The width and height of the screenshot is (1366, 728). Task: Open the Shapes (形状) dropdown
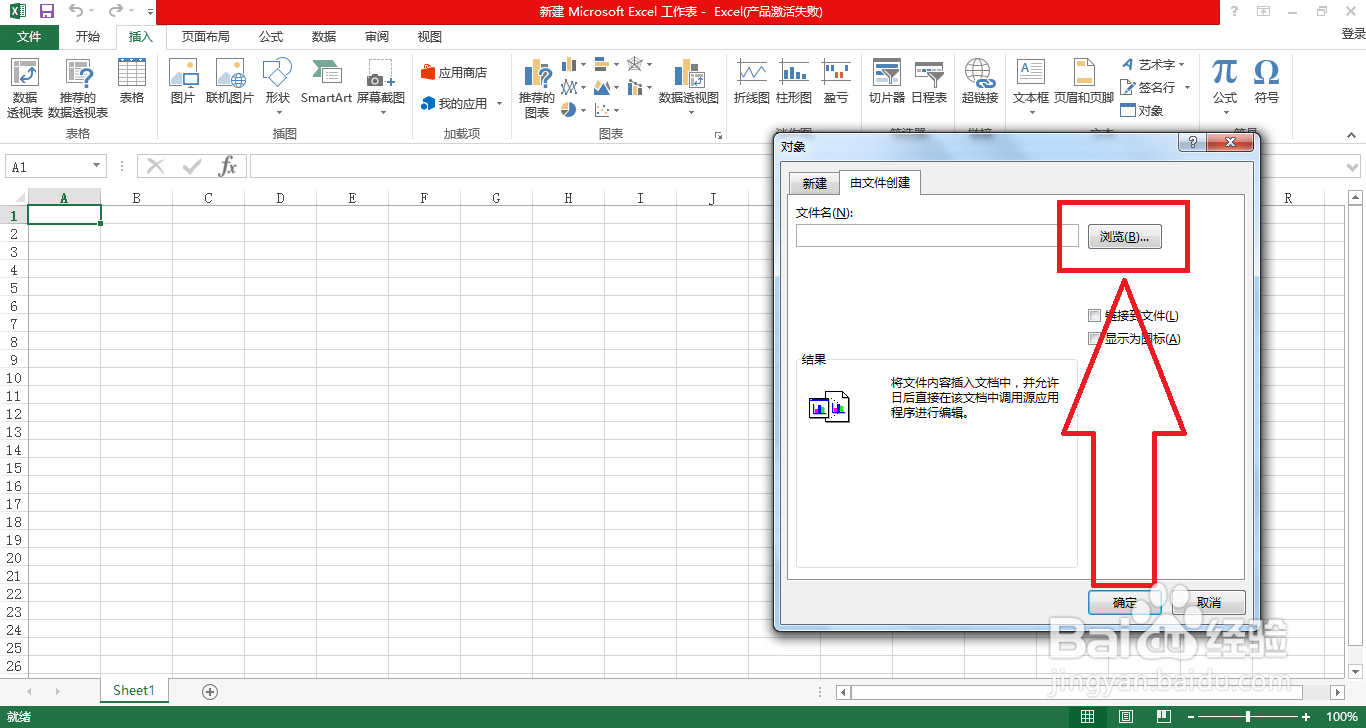pyautogui.click(x=277, y=112)
